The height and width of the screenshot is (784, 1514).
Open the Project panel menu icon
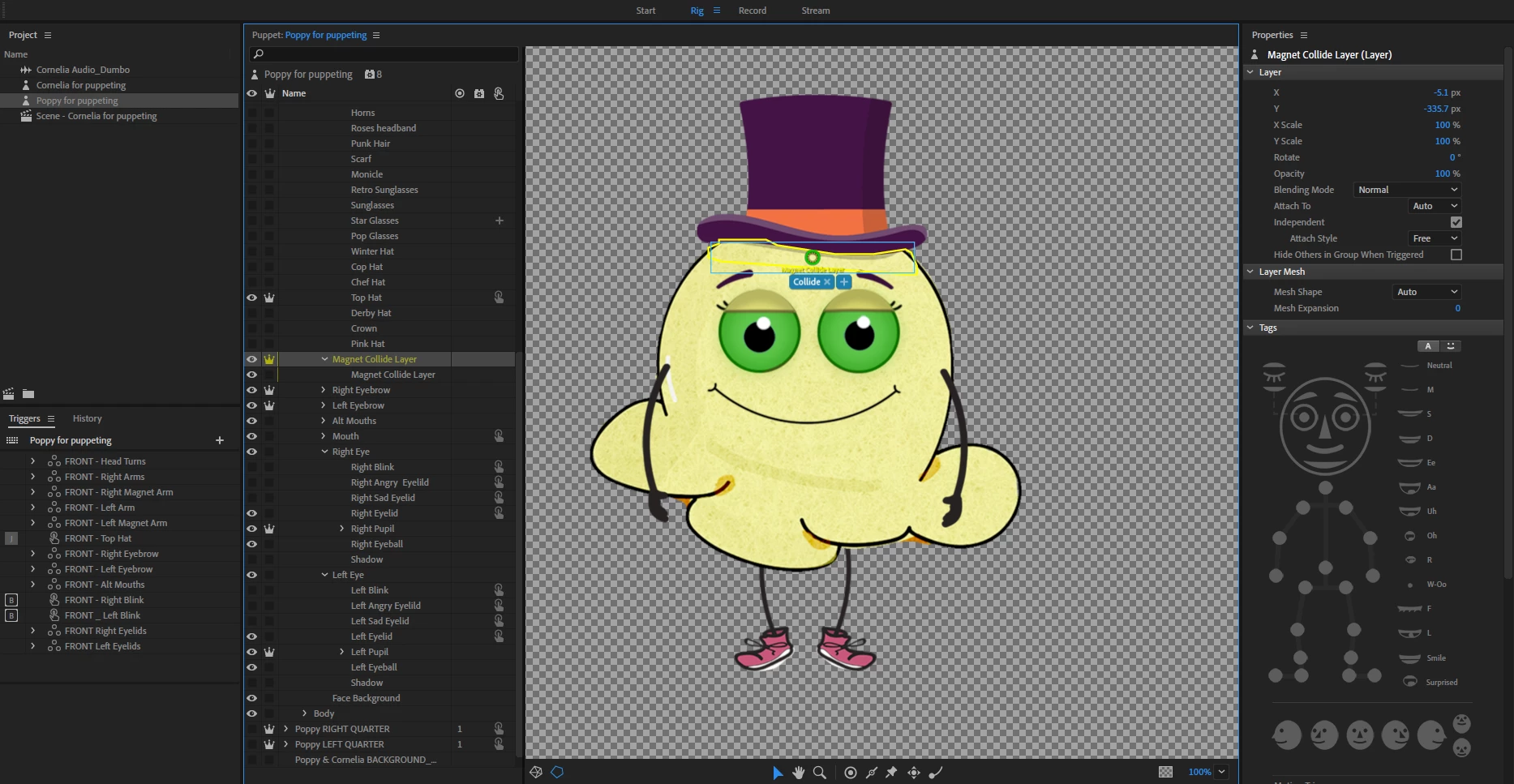pos(48,35)
